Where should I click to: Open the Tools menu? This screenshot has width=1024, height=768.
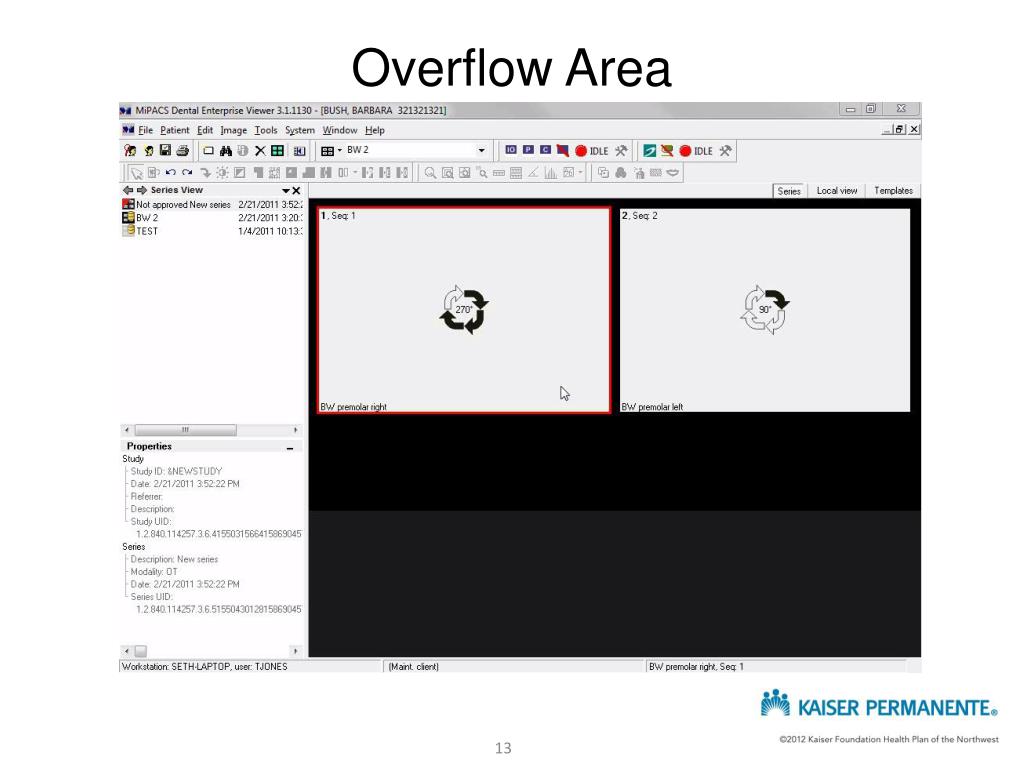(x=266, y=130)
